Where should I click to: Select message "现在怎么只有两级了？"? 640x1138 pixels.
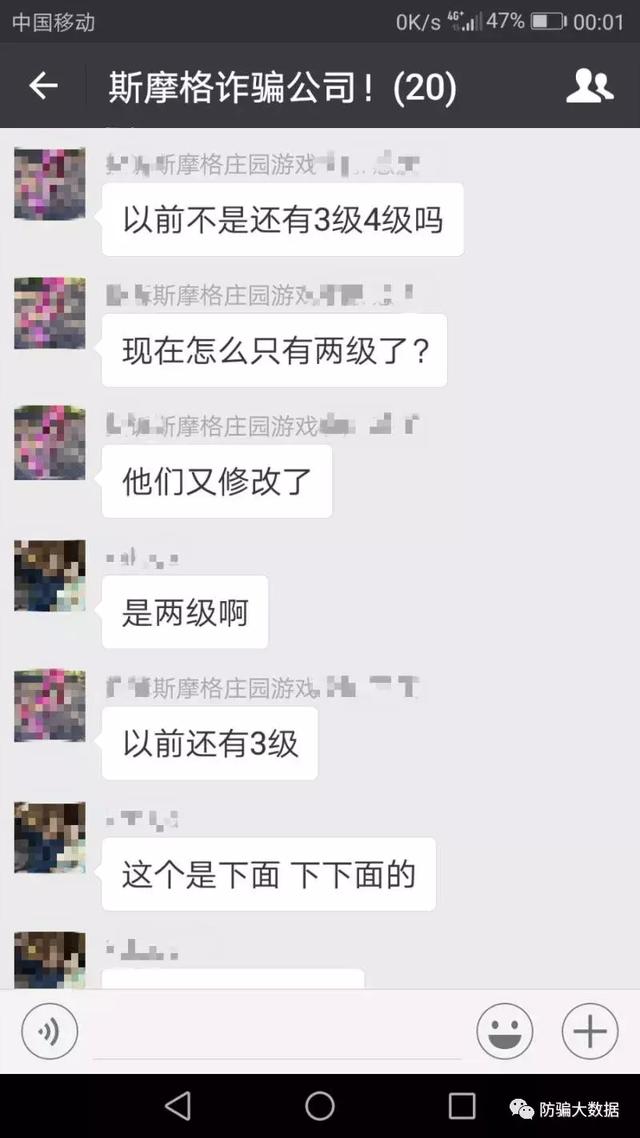[x=274, y=351]
